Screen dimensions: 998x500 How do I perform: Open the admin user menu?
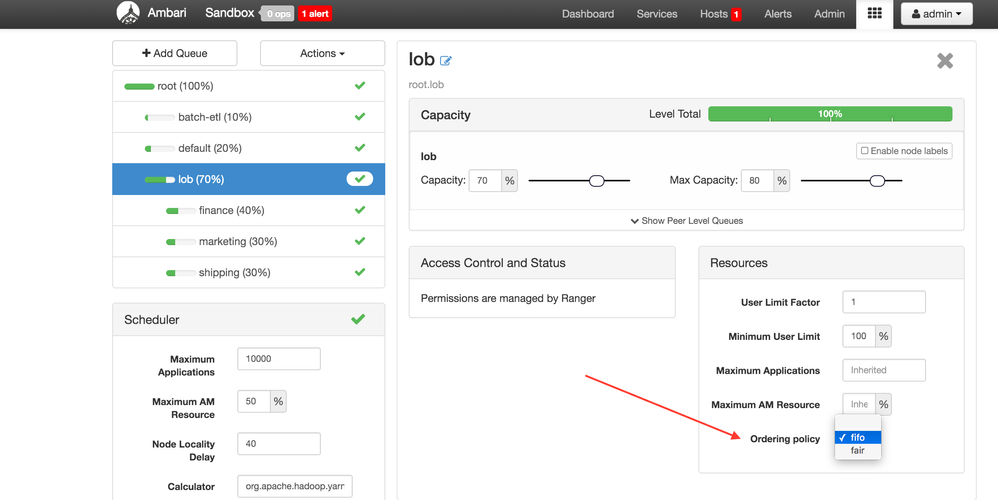(x=937, y=14)
